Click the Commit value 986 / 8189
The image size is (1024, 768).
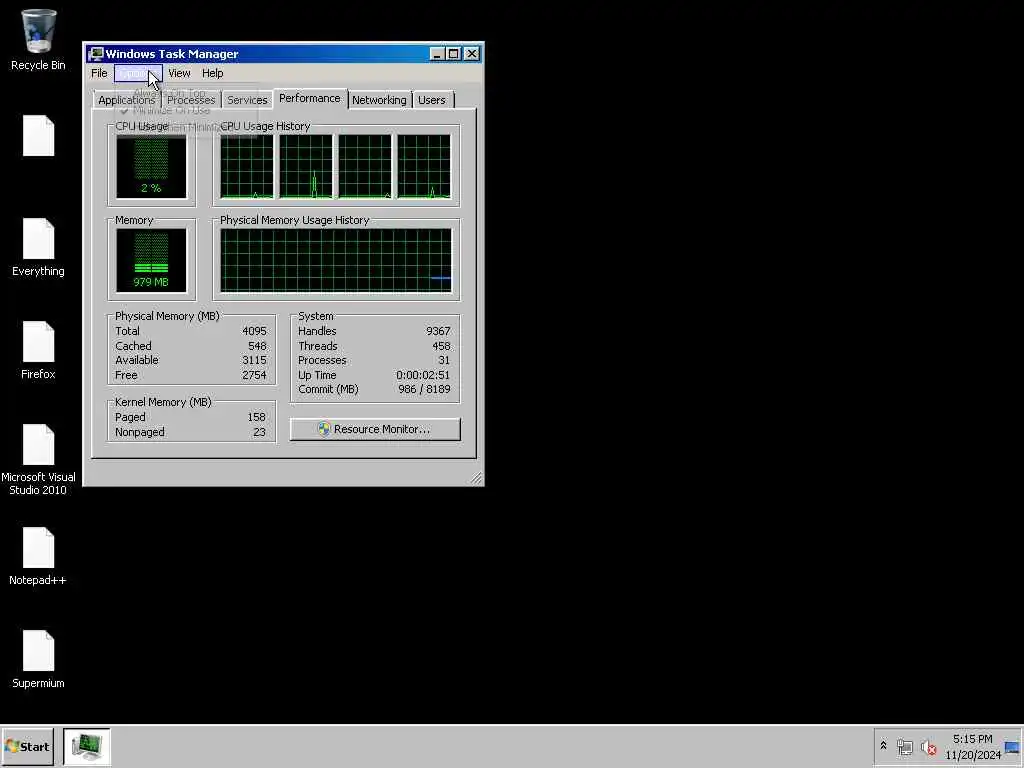click(x=424, y=389)
